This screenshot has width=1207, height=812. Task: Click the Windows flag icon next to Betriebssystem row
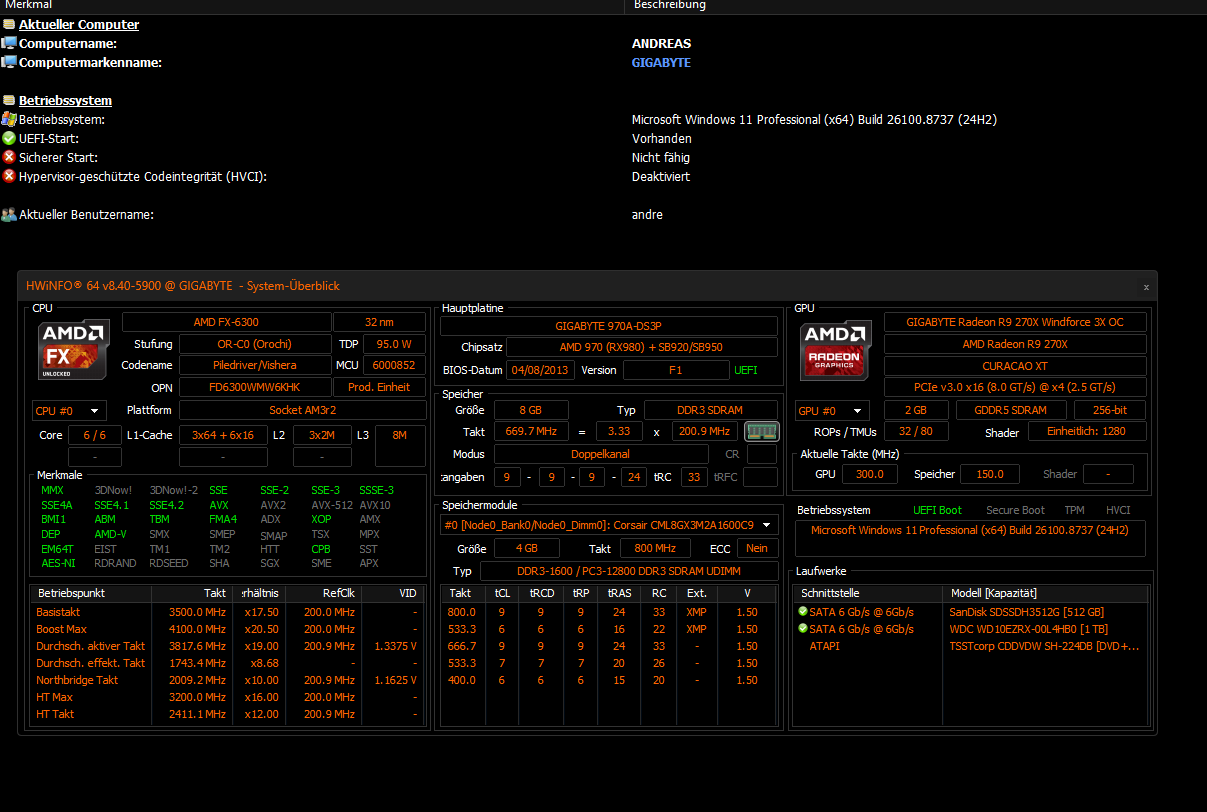(x=8, y=119)
